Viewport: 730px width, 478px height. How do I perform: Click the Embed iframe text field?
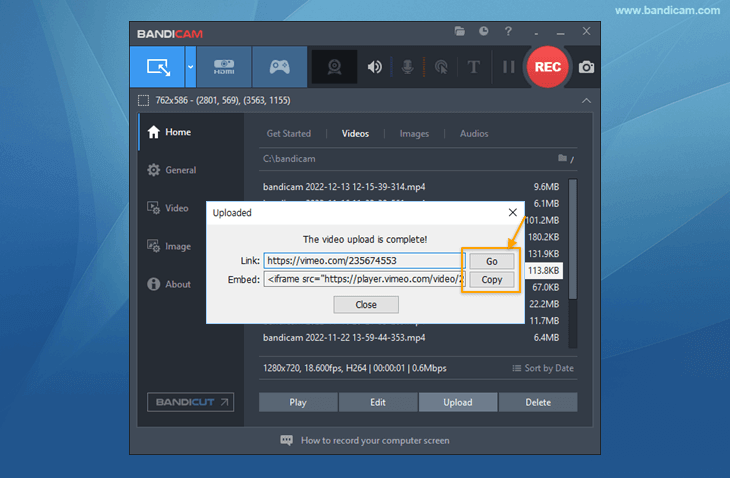pos(364,279)
